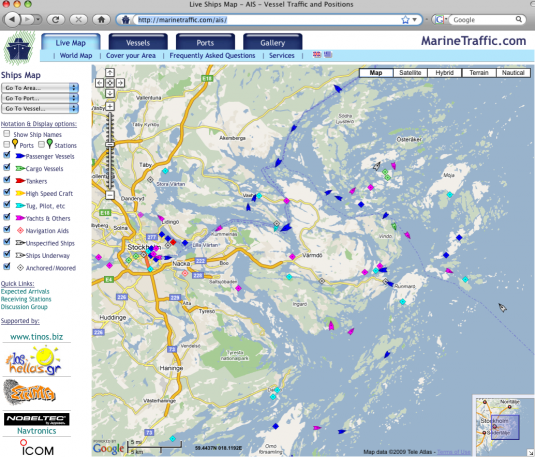Image resolution: width=535 pixels, height=457 pixels.
Task: Click the browser home icon
Action: (x=101, y=19)
